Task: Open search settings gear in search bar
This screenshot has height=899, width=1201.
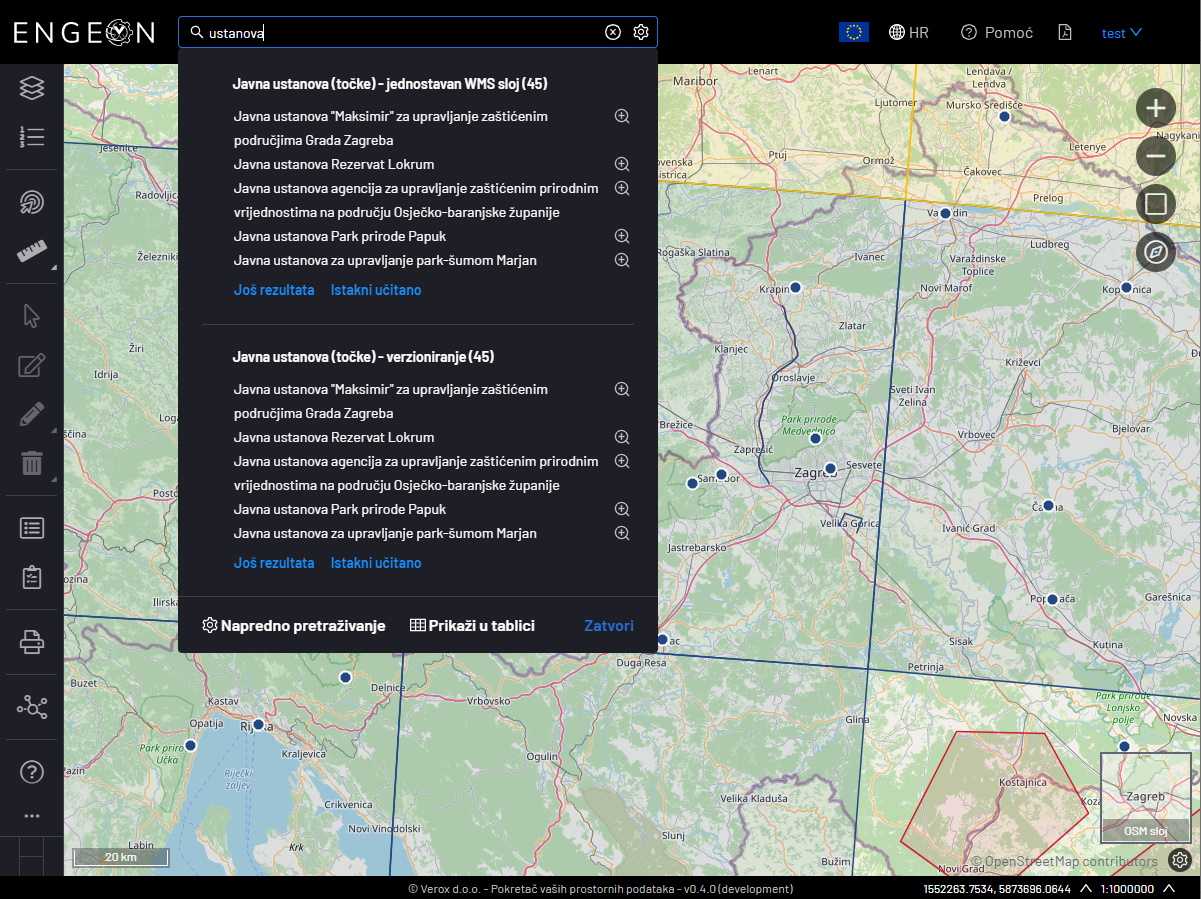Action: 641,32
